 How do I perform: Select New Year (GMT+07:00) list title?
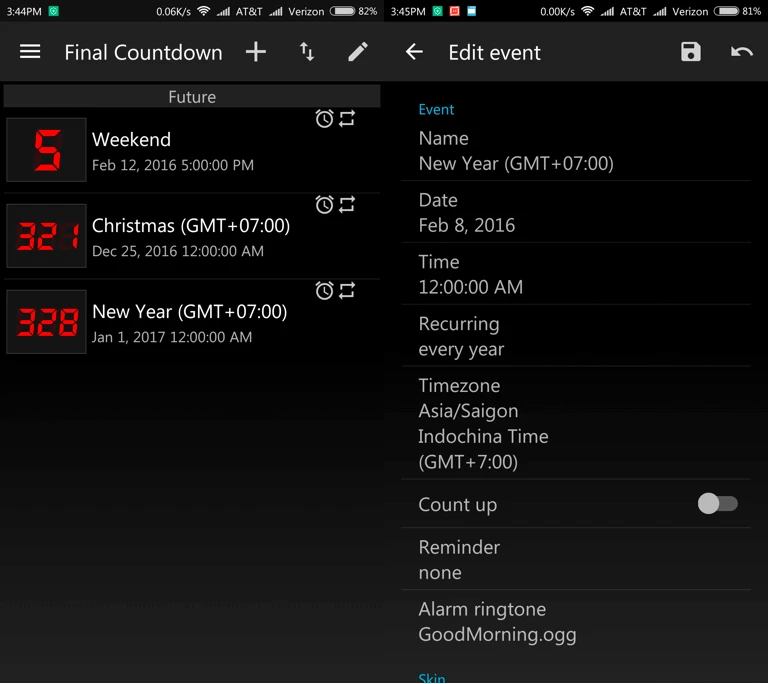coord(190,312)
